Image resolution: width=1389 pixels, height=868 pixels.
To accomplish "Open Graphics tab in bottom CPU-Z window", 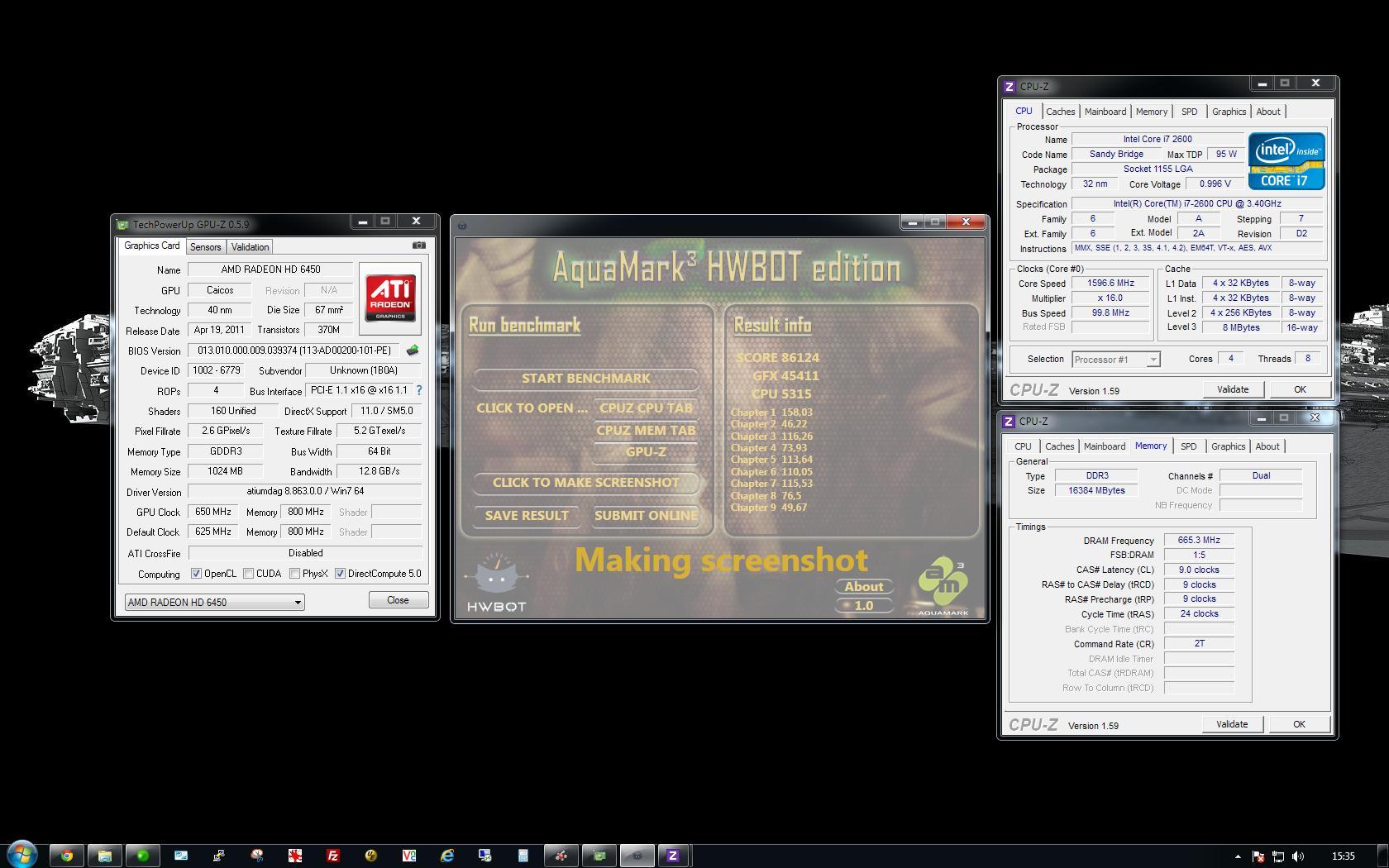I will point(1228,446).
